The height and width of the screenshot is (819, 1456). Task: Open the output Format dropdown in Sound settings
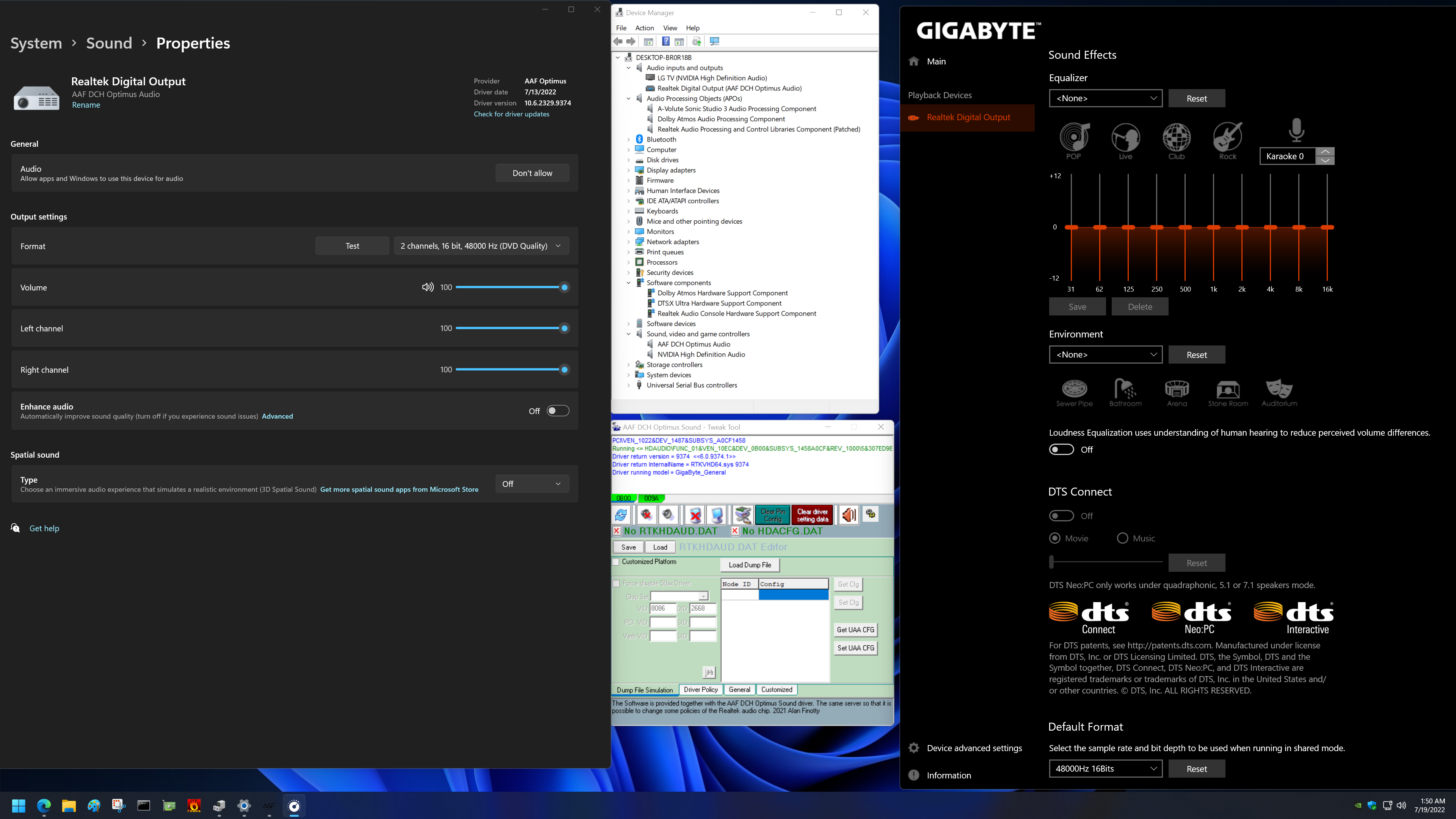click(481, 246)
